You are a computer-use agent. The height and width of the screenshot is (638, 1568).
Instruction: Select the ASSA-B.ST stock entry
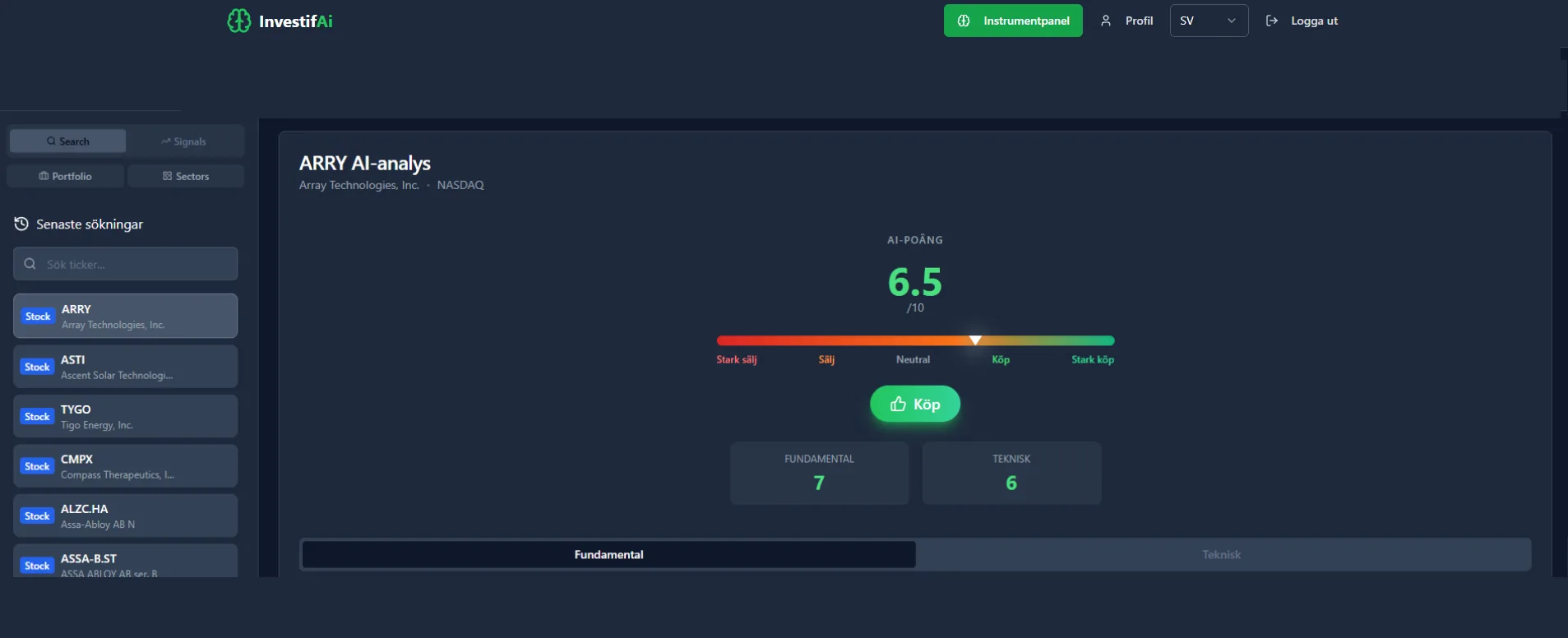(126, 562)
